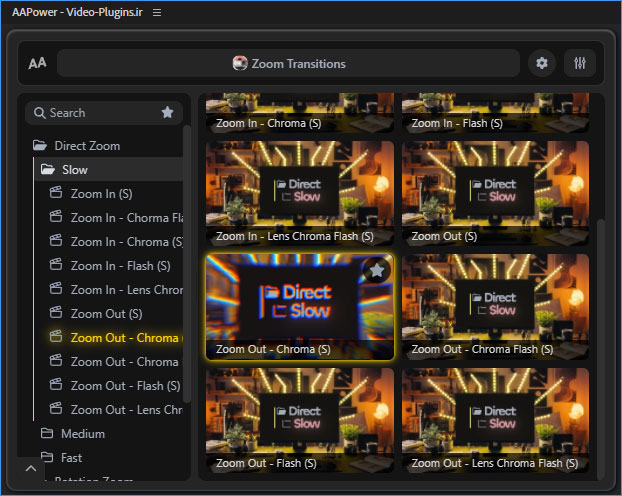This screenshot has height=496, width=622.
Task: Click clapperboard icon beside Zoom In (S)
Action: coord(56,193)
